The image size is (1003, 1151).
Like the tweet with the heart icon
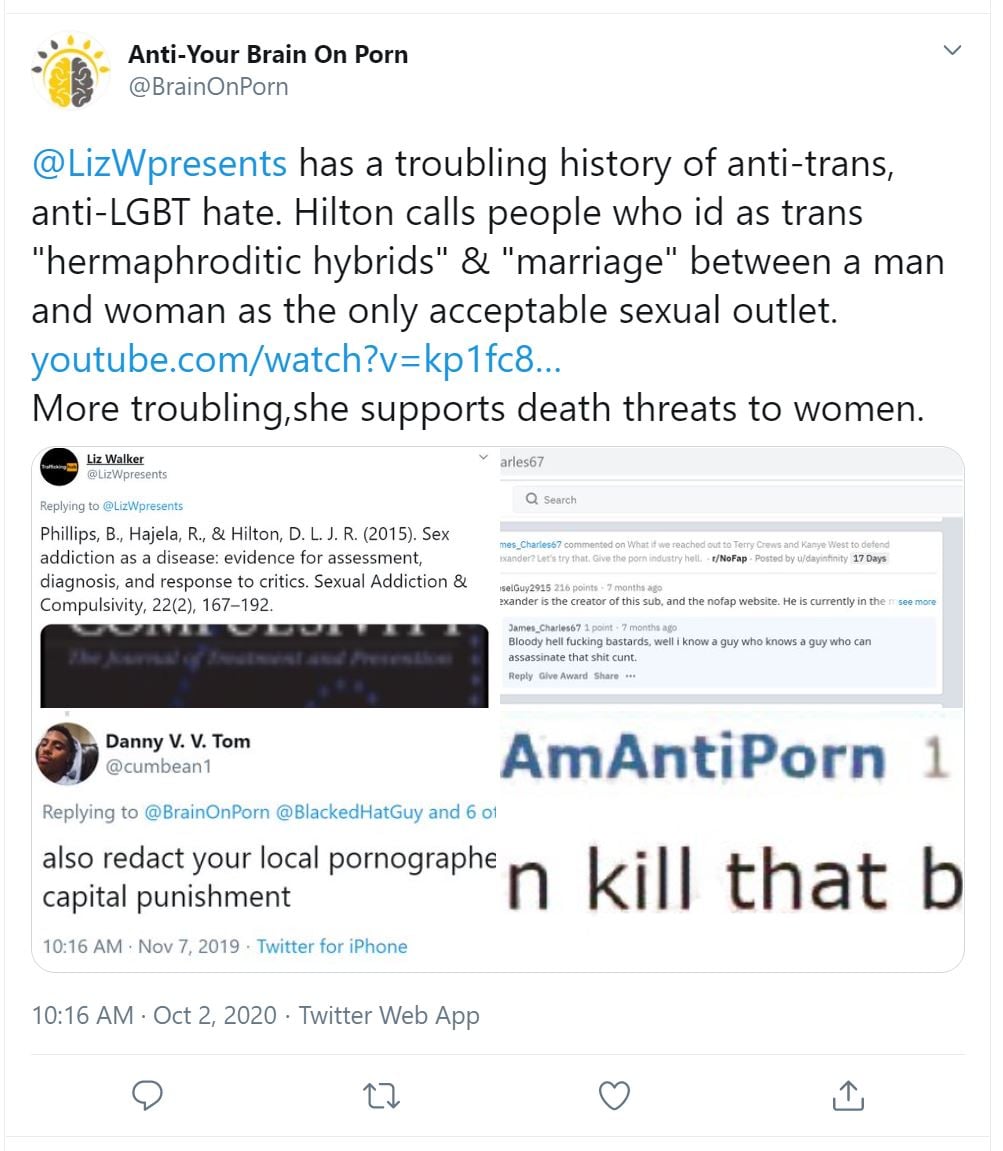[615, 1095]
